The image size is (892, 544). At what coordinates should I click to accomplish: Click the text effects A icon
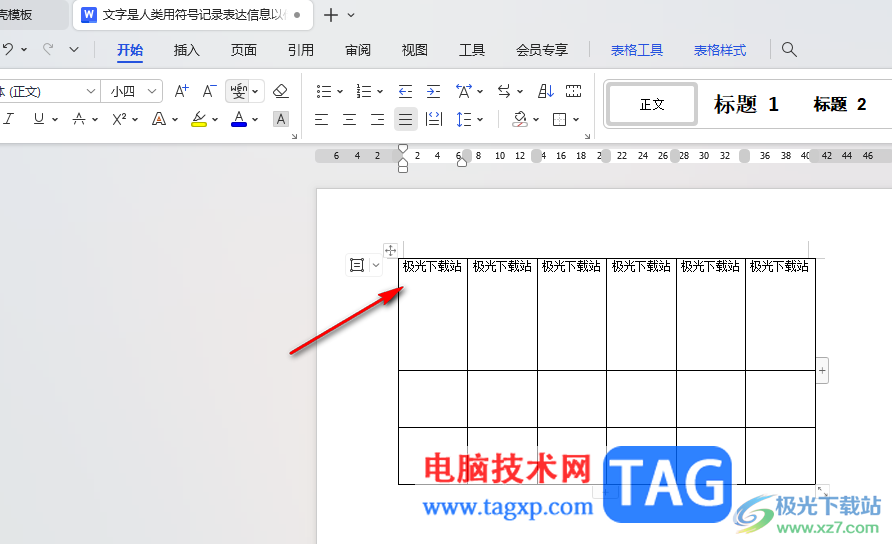[x=159, y=119]
